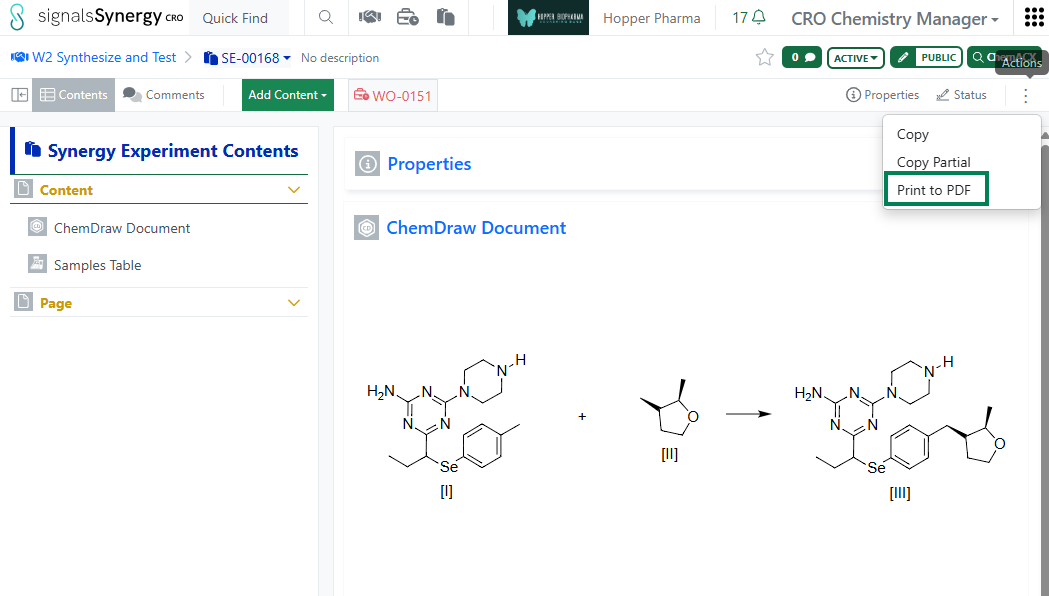
Task: Select Samples Table in contents tree
Action: [98, 266]
